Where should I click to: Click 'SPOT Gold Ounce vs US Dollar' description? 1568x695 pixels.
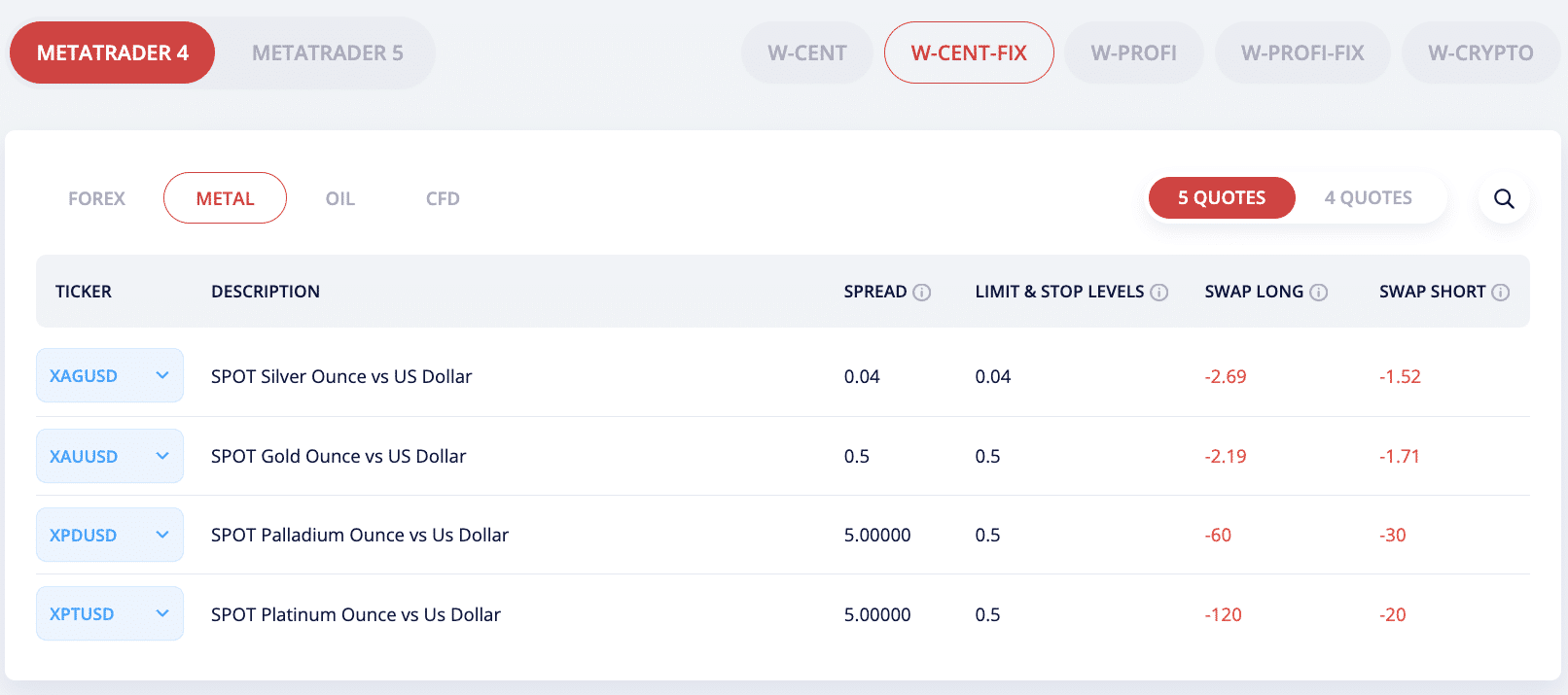click(339, 456)
